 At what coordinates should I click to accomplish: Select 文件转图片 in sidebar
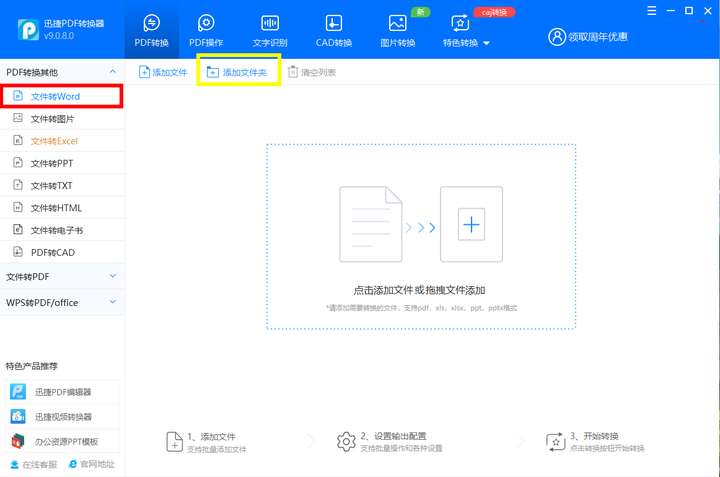coord(62,119)
